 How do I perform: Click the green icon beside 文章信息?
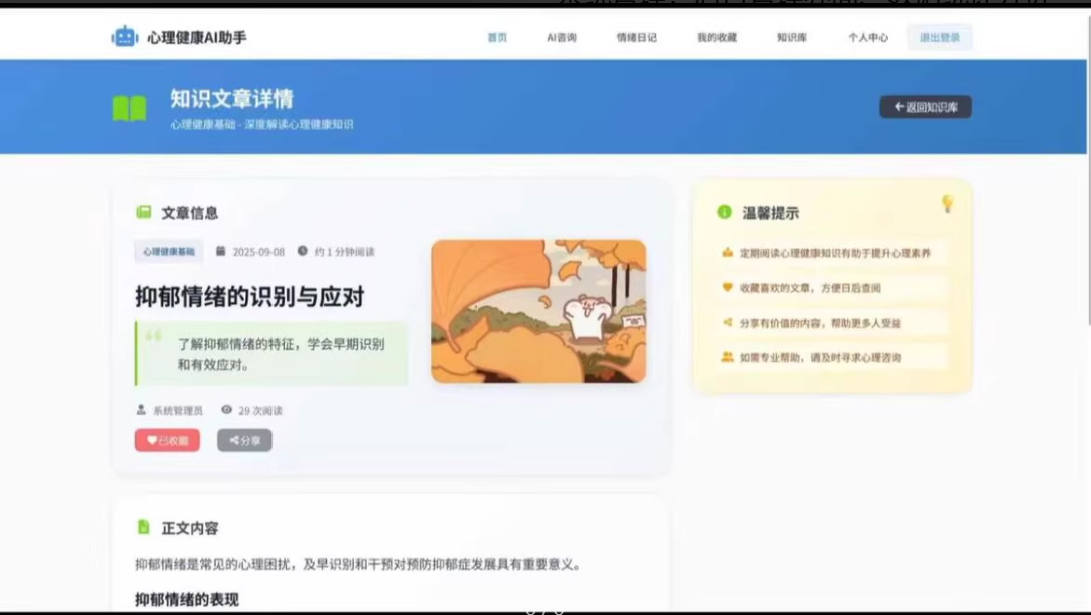point(144,212)
